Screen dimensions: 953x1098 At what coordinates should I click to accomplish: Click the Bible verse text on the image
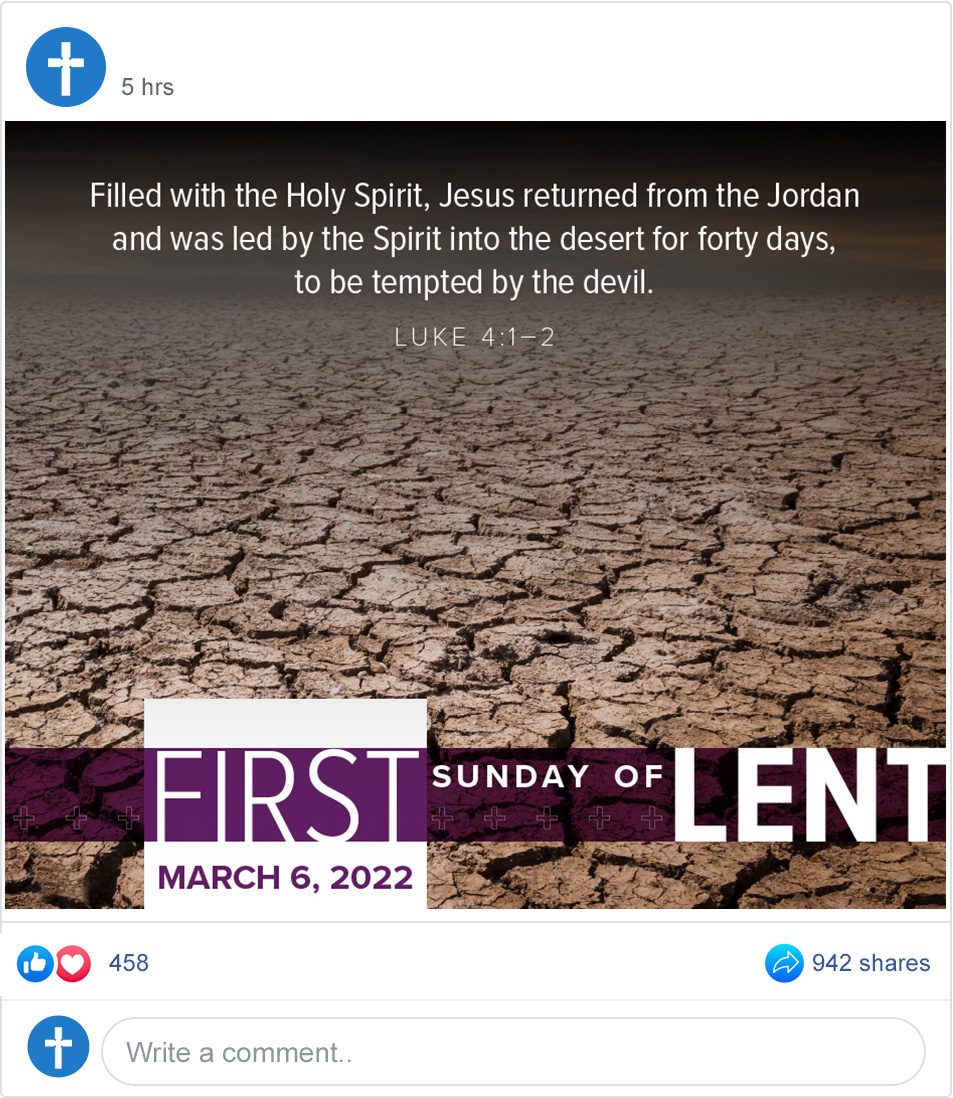(474, 238)
